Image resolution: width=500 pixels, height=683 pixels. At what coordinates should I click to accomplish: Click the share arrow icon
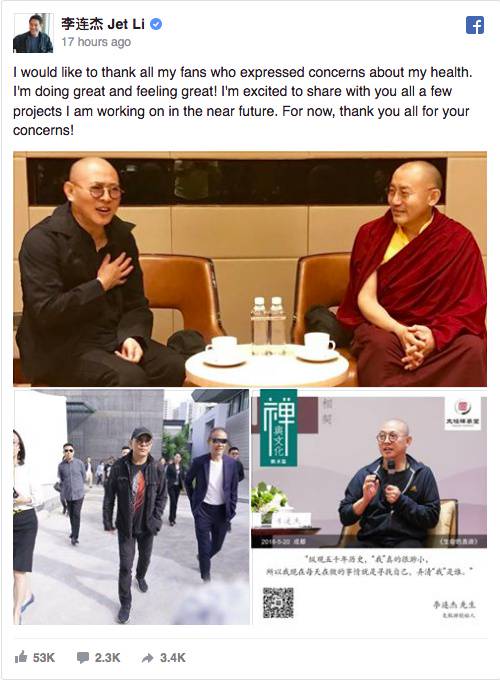pyautogui.click(x=148, y=658)
